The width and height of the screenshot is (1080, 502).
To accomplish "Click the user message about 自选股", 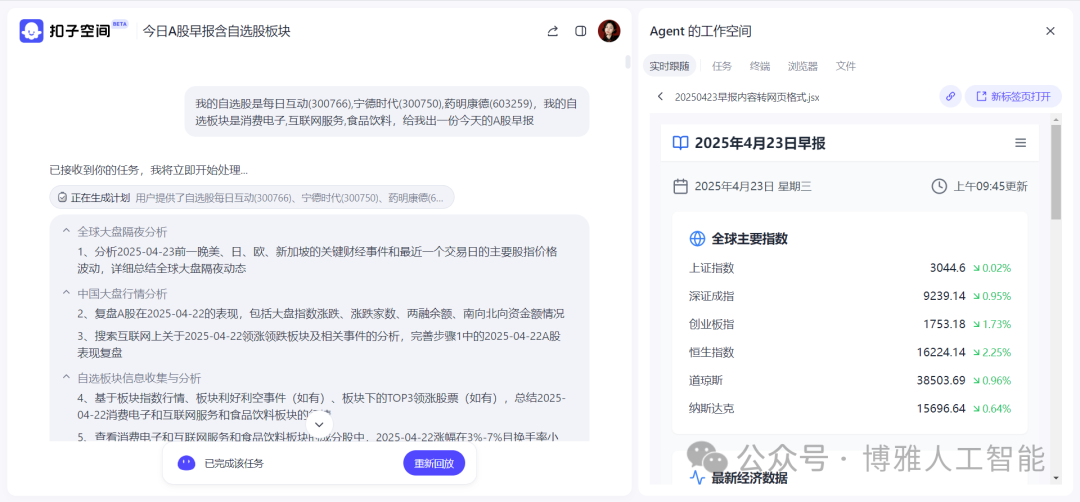I will pyautogui.click(x=386, y=112).
